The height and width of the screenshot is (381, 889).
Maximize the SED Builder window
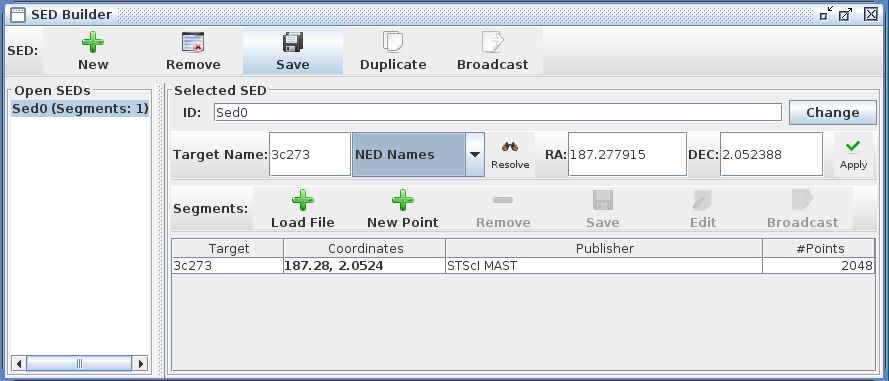point(845,14)
